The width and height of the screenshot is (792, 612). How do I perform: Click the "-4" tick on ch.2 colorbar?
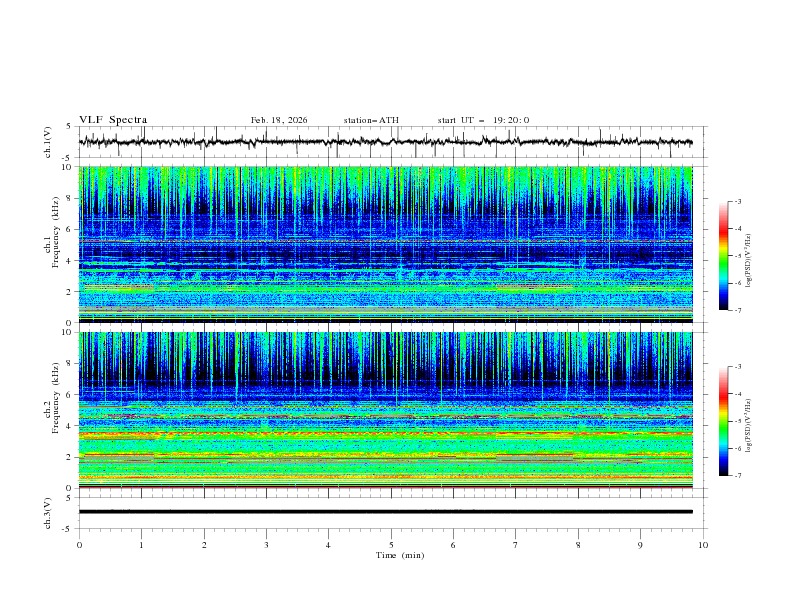(738, 394)
